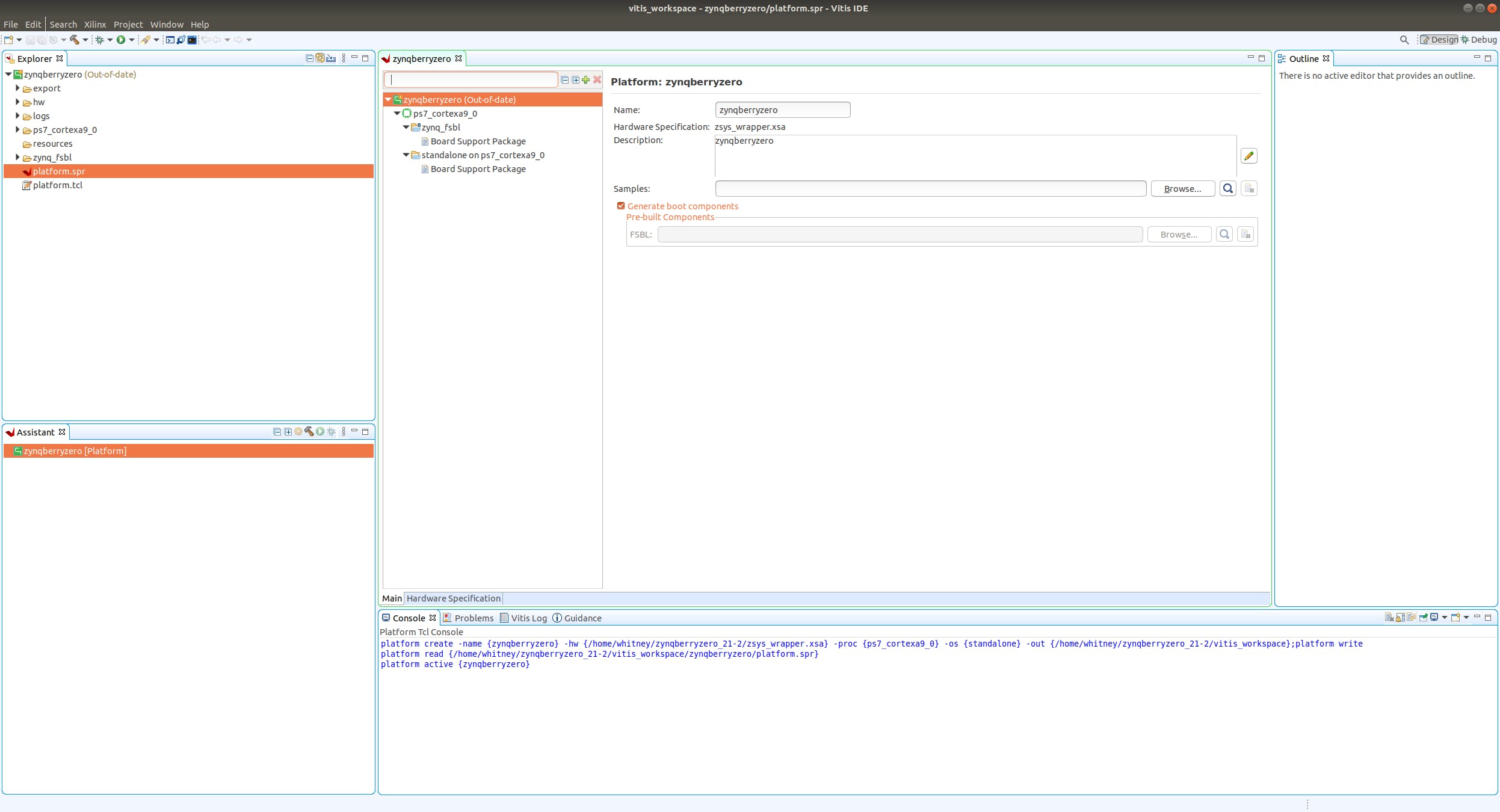Click the magnifier icon next to Samples Browse
The height and width of the screenshot is (812, 1500).
click(x=1228, y=188)
